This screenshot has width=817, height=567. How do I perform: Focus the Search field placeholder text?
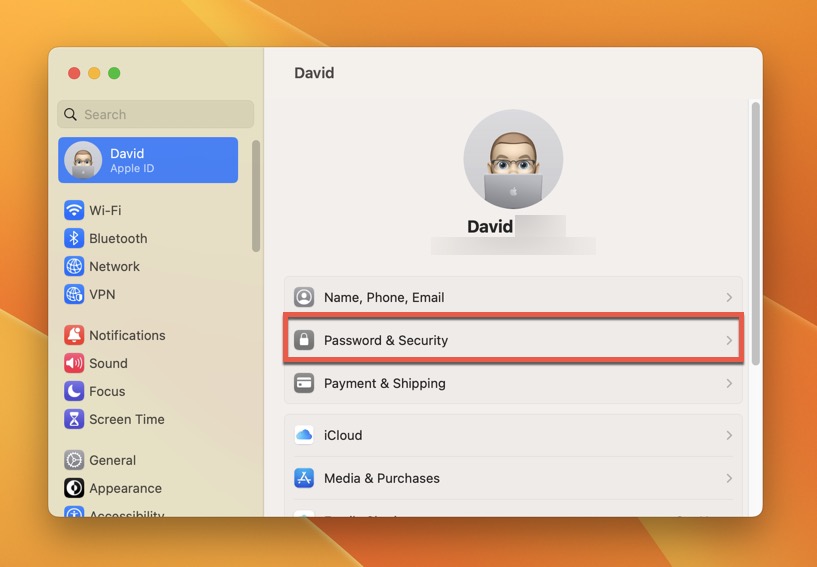pos(105,114)
